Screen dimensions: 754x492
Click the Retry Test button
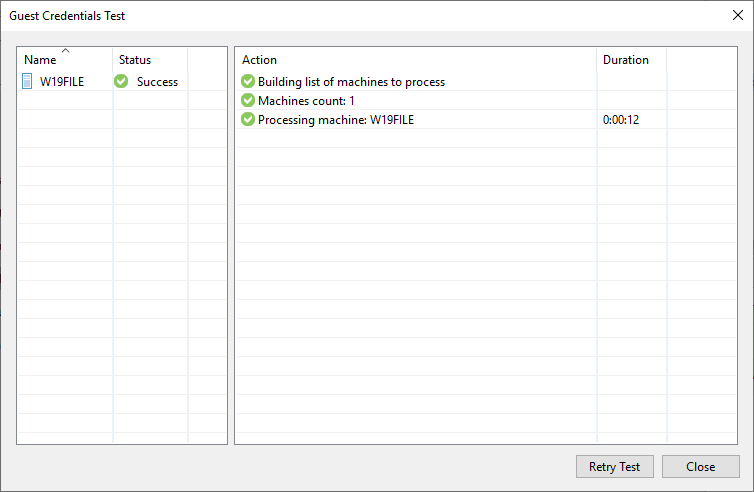pyautogui.click(x=615, y=467)
